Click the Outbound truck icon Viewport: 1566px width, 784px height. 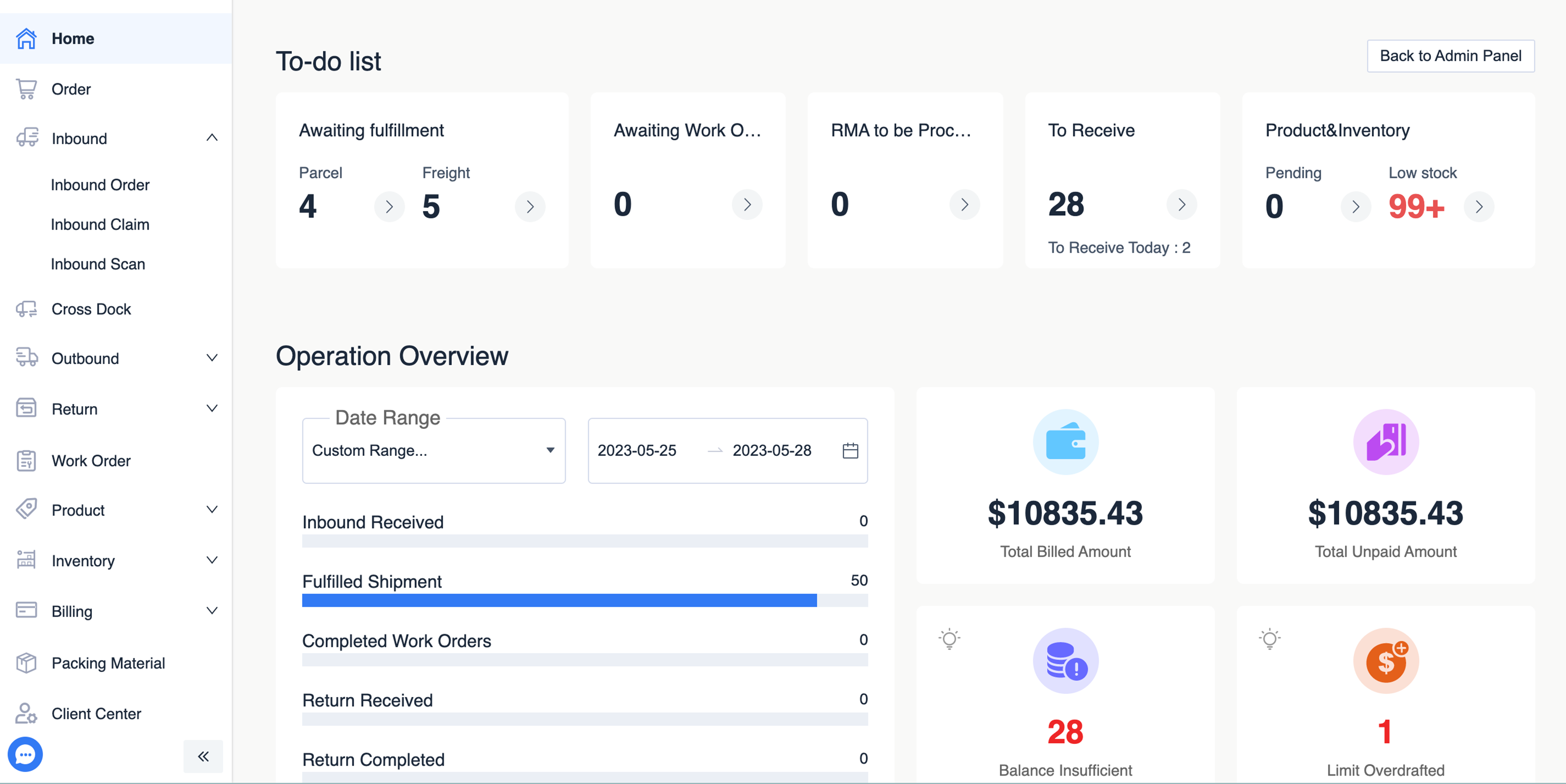click(x=26, y=358)
